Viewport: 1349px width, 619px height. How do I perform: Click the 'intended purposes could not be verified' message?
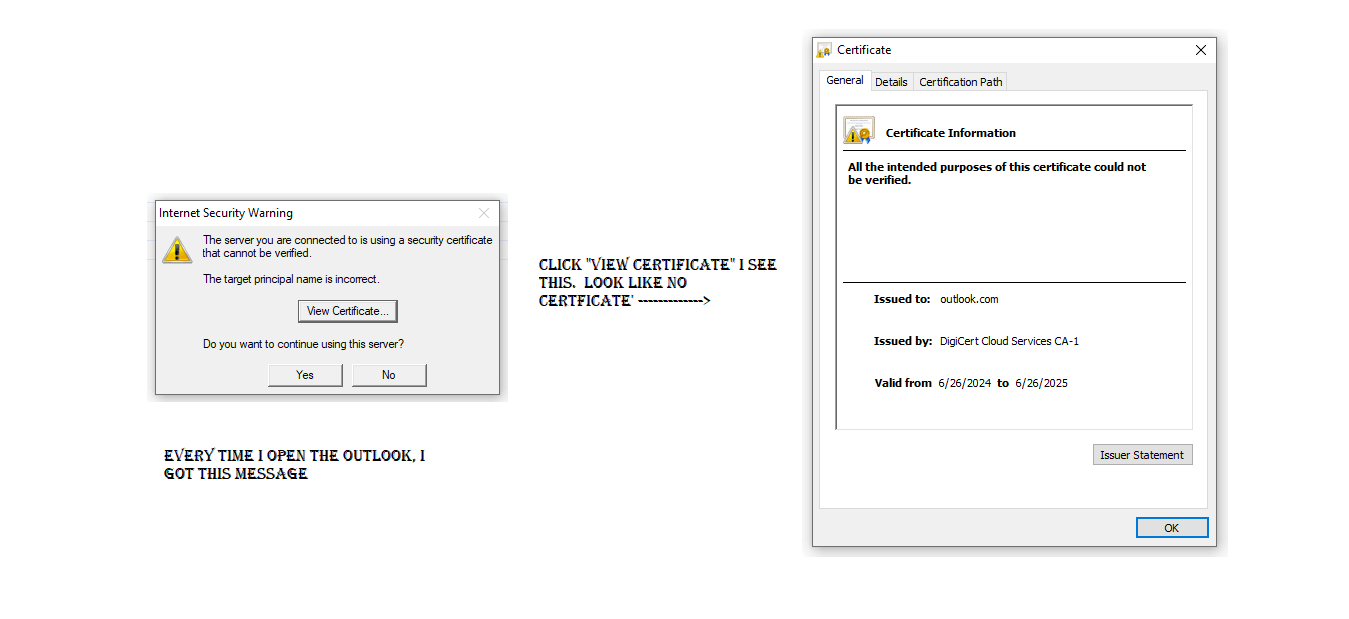coord(997,173)
